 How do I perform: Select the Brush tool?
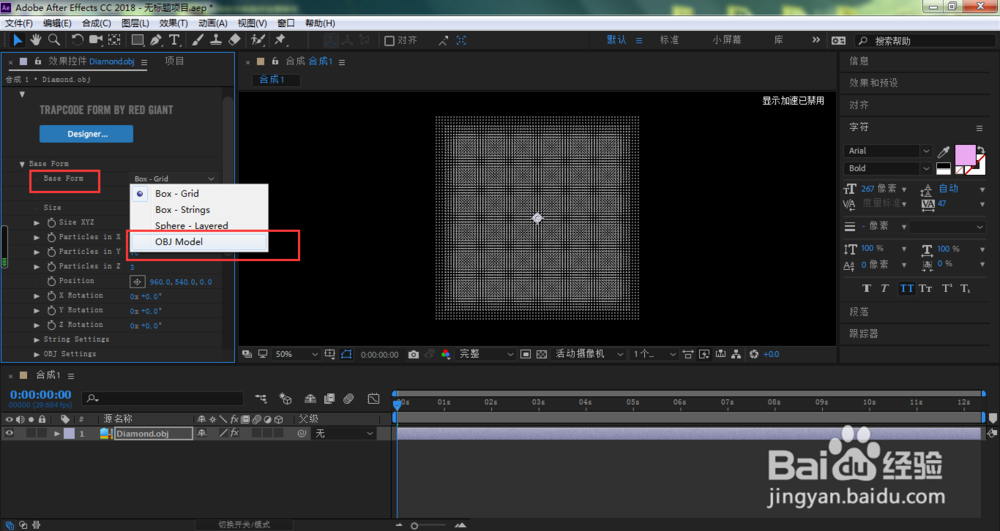tap(198, 40)
